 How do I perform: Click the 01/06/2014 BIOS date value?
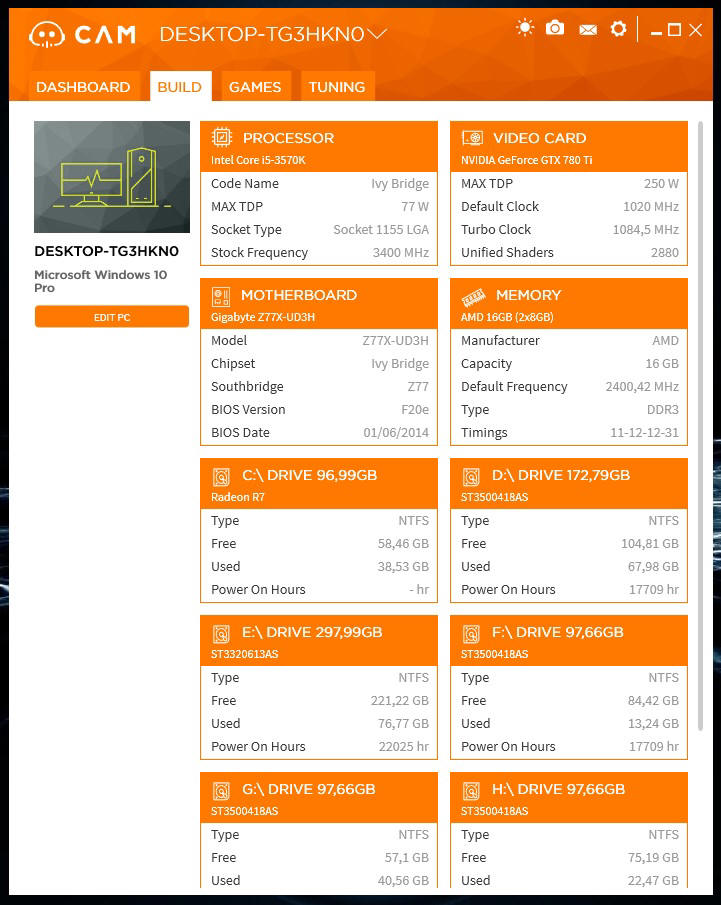coord(396,432)
